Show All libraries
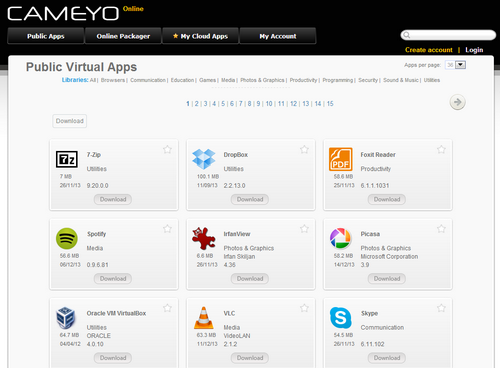The height and width of the screenshot is (368, 500). [93, 80]
